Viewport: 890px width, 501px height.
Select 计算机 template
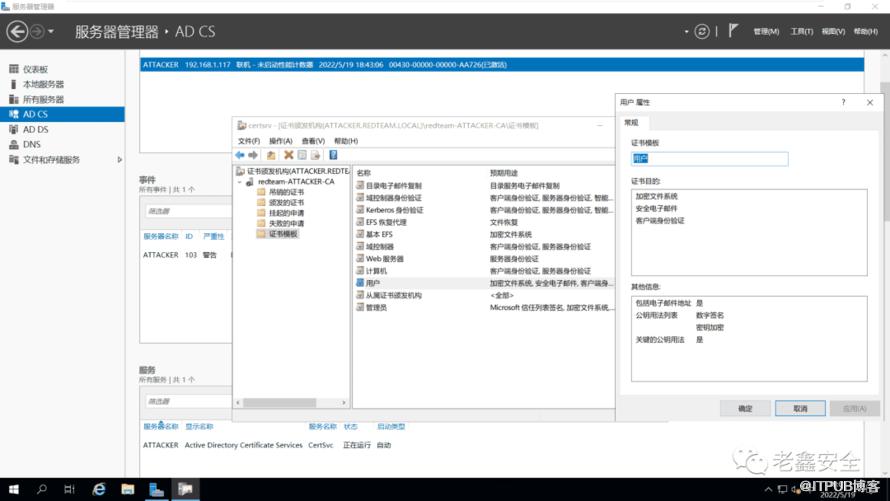pos(376,271)
